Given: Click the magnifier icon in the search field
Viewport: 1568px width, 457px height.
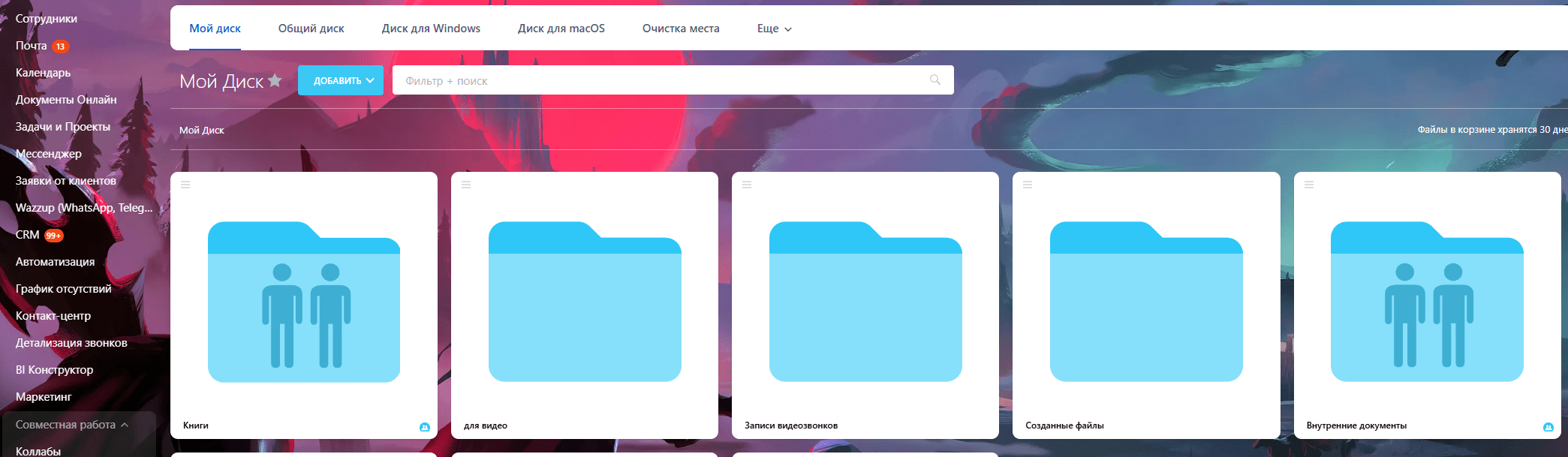Looking at the screenshot, I should click(x=935, y=80).
